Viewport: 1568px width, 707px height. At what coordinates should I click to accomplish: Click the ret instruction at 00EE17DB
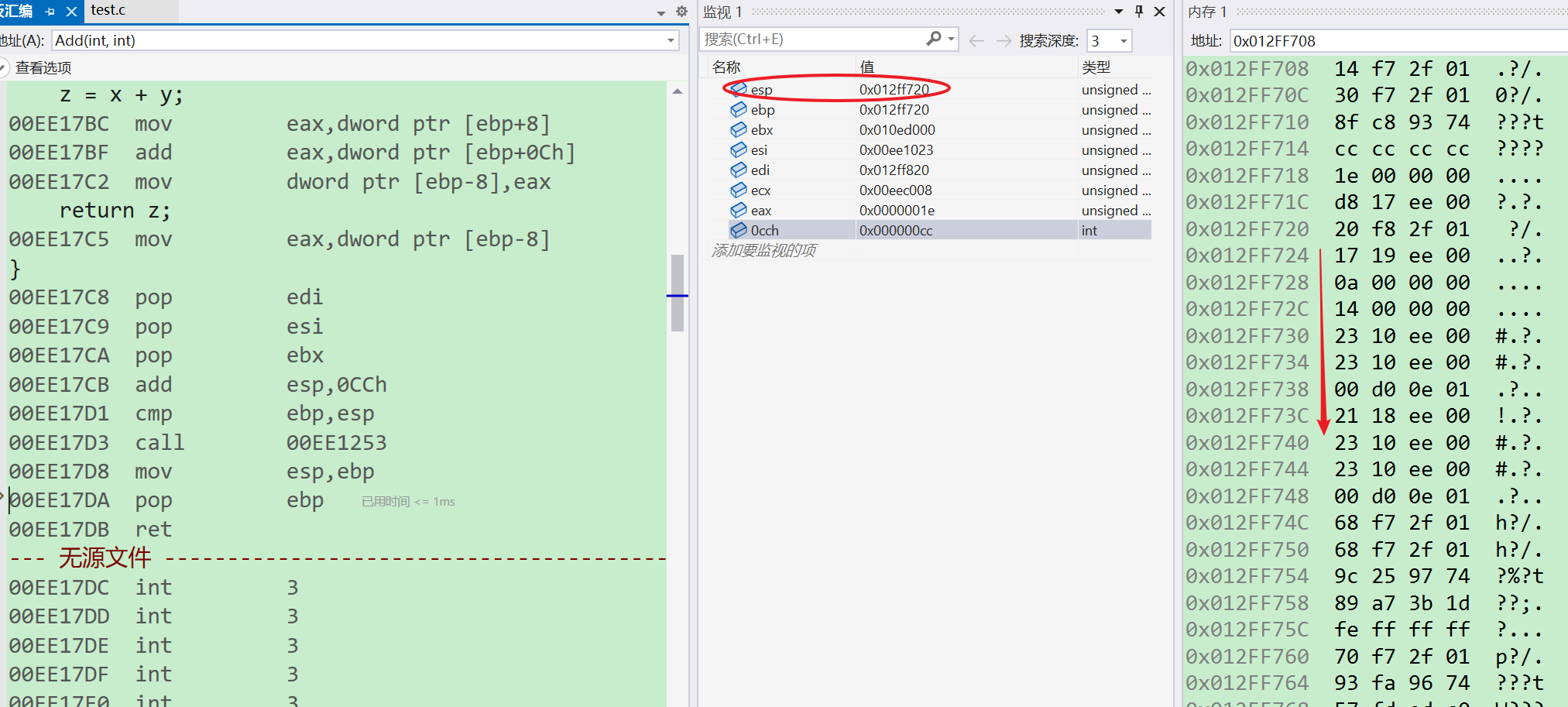point(91,530)
